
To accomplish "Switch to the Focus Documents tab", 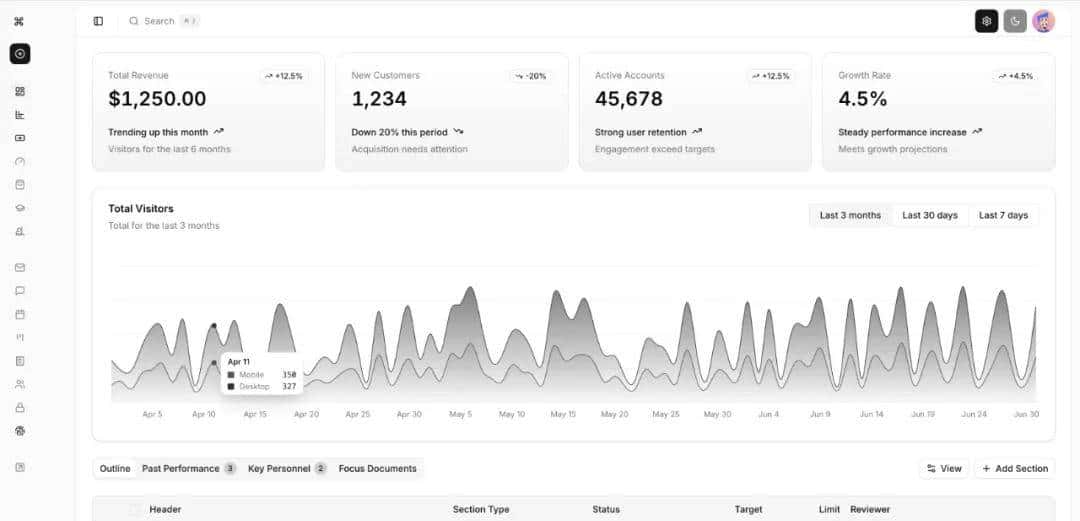I will 377,469.
